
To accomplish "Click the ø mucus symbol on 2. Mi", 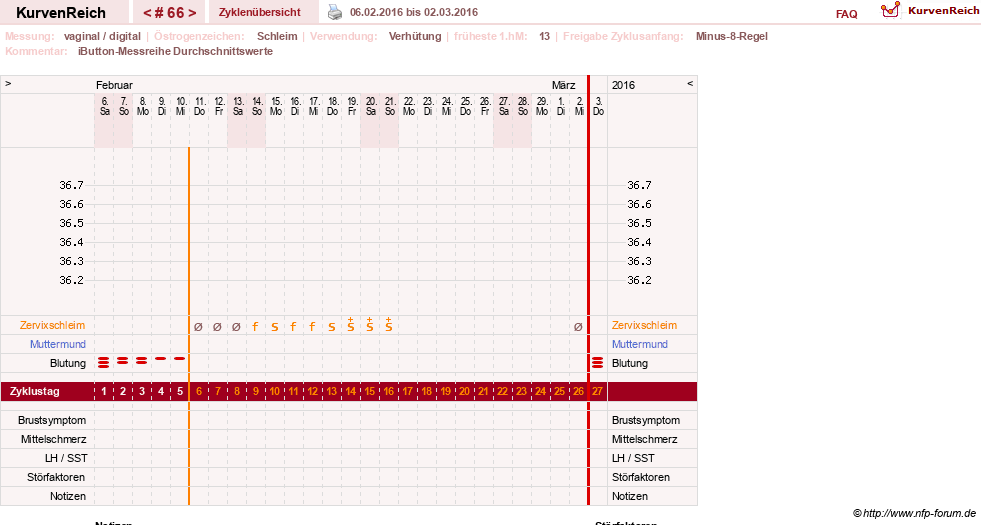I will tap(578, 326).
